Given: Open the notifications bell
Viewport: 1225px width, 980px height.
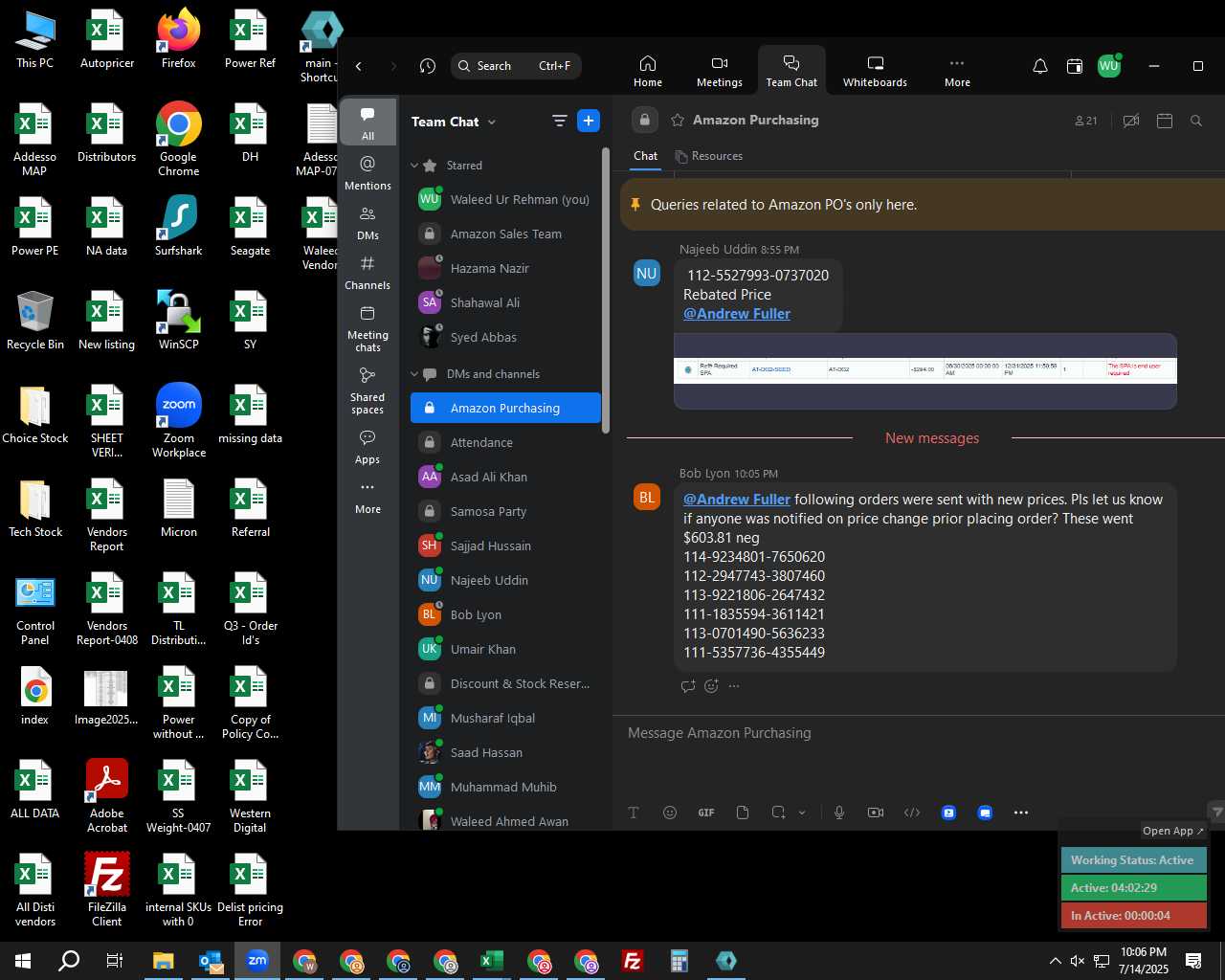Looking at the screenshot, I should pyautogui.click(x=1040, y=66).
